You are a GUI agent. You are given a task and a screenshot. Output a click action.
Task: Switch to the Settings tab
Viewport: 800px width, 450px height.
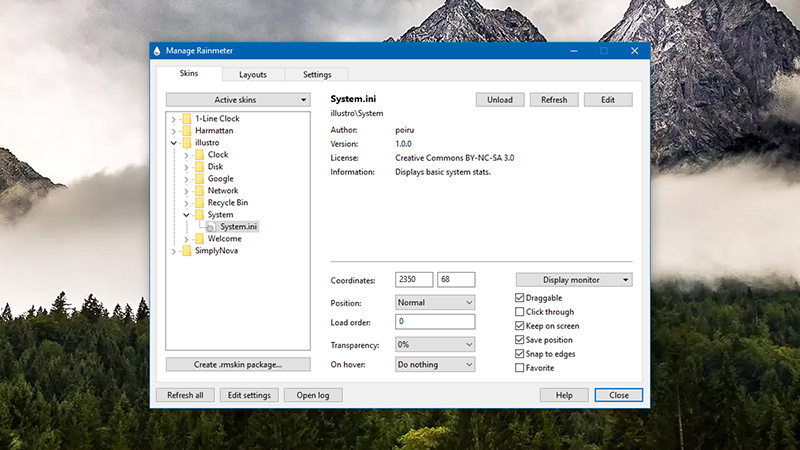[317, 74]
